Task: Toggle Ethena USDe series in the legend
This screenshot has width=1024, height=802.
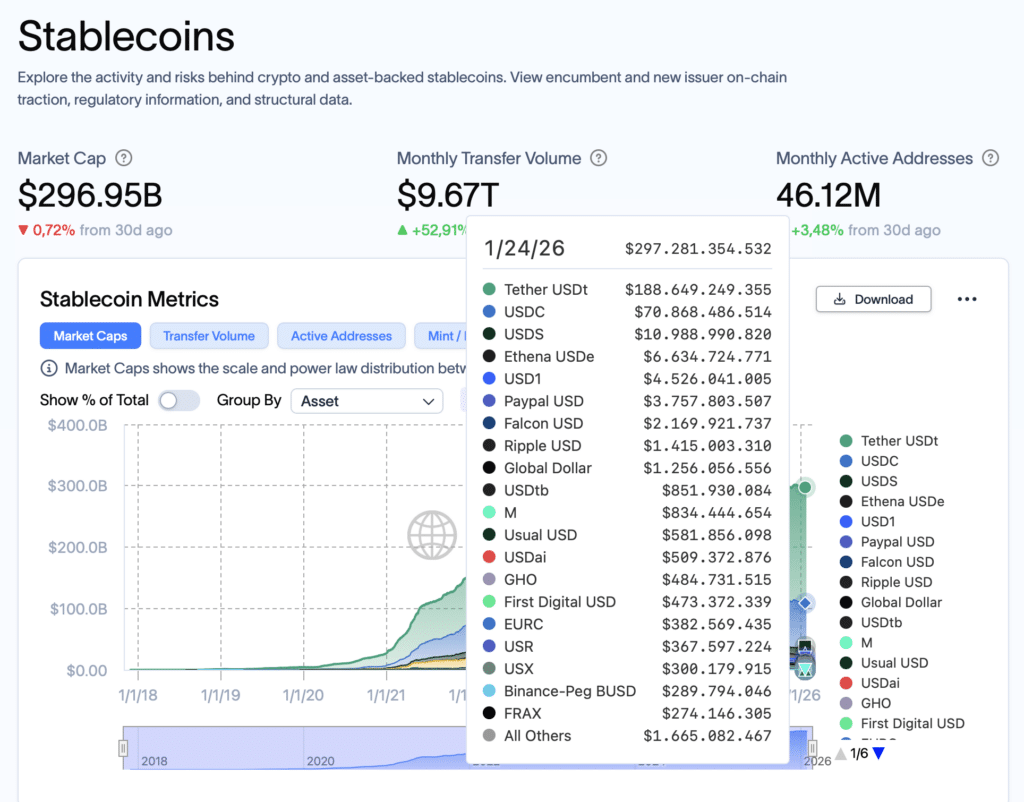Action: 892,502
